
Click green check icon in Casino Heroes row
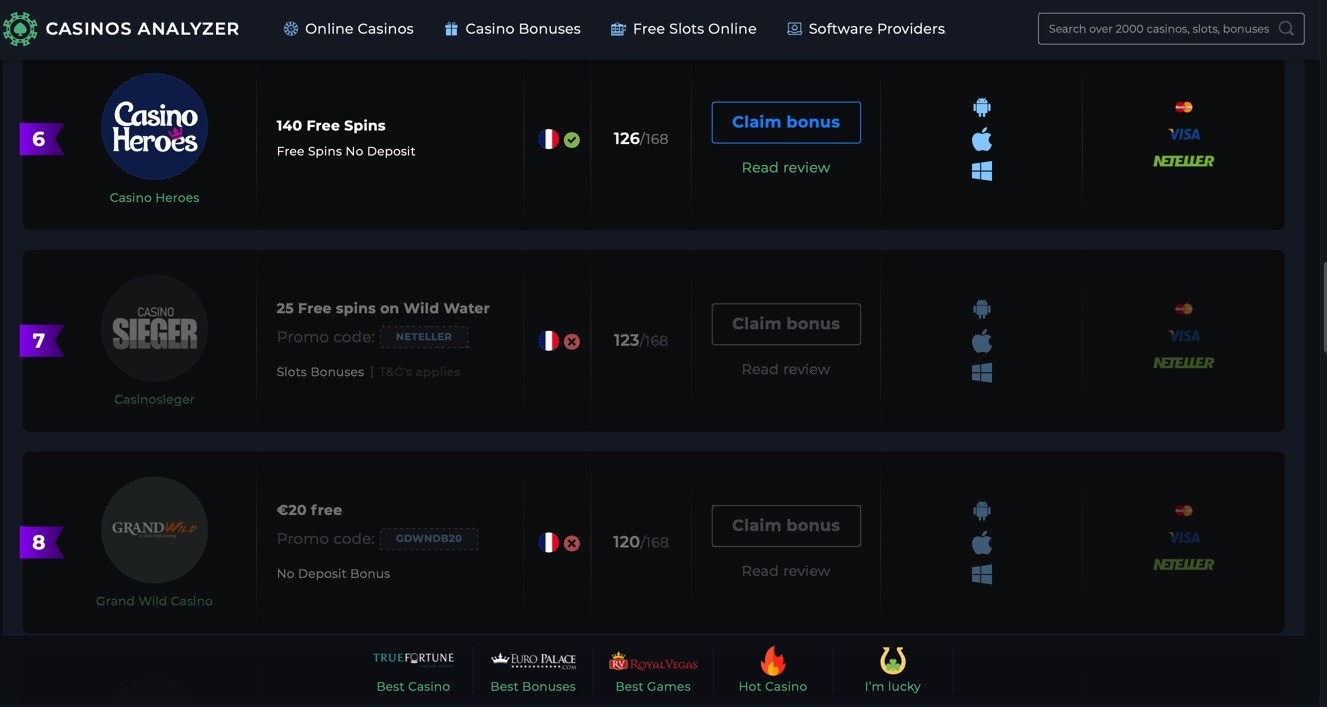pyautogui.click(x=572, y=140)
